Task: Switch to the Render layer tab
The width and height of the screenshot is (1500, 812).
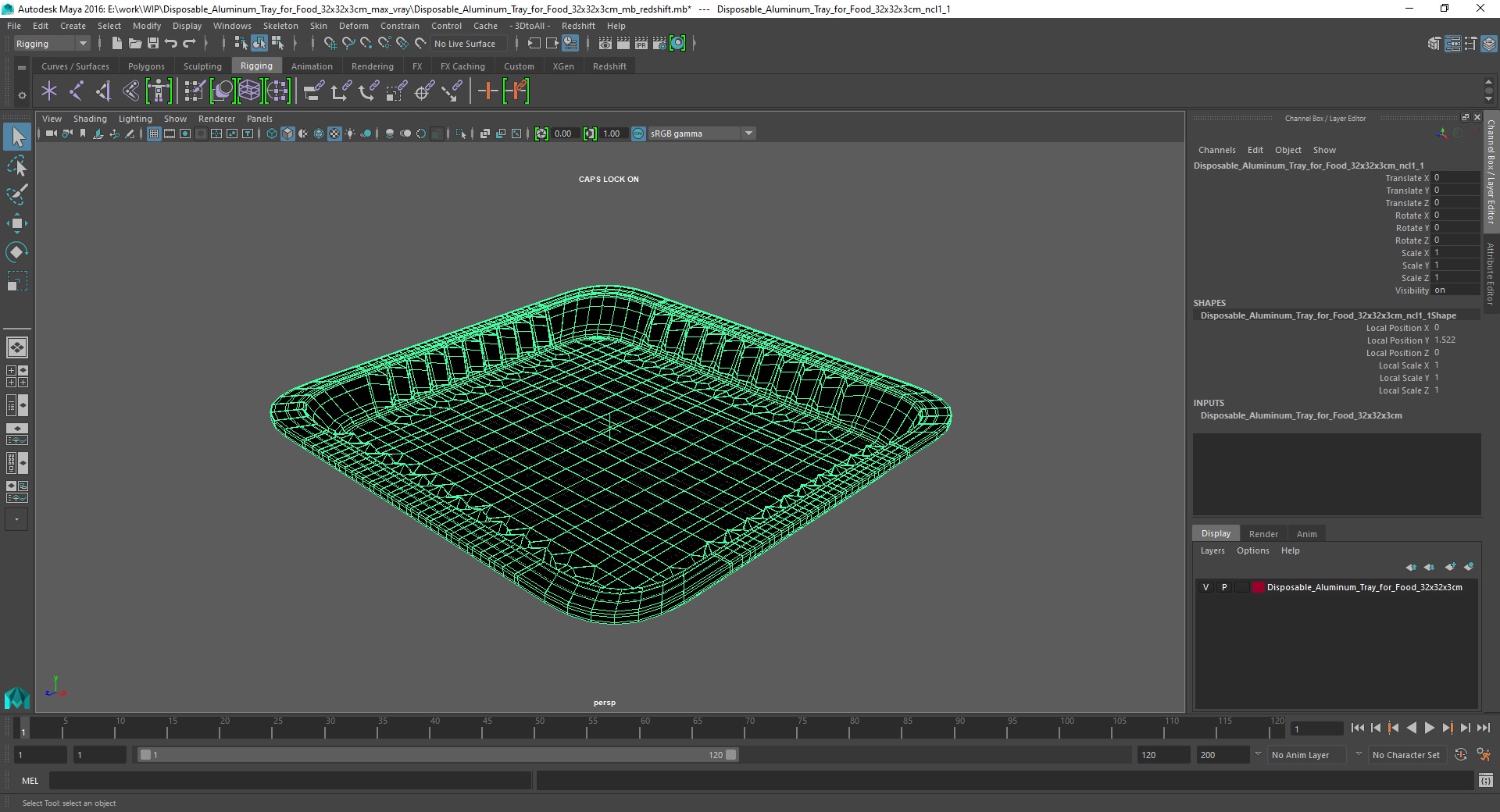Action: point(1263,534)
